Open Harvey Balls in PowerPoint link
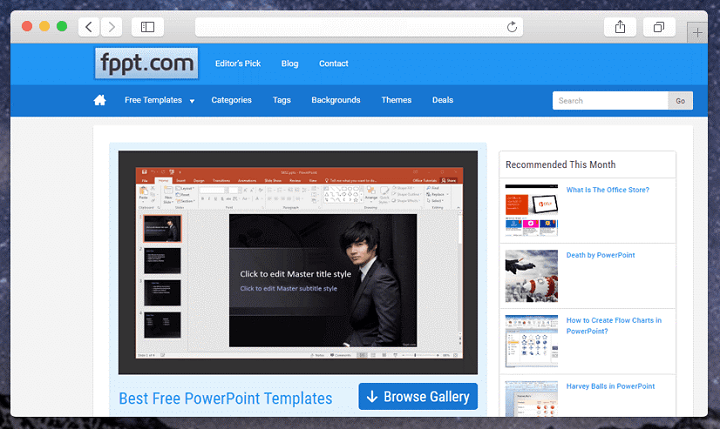The height and width of the screenshot is (429, 720). point(611,386)
